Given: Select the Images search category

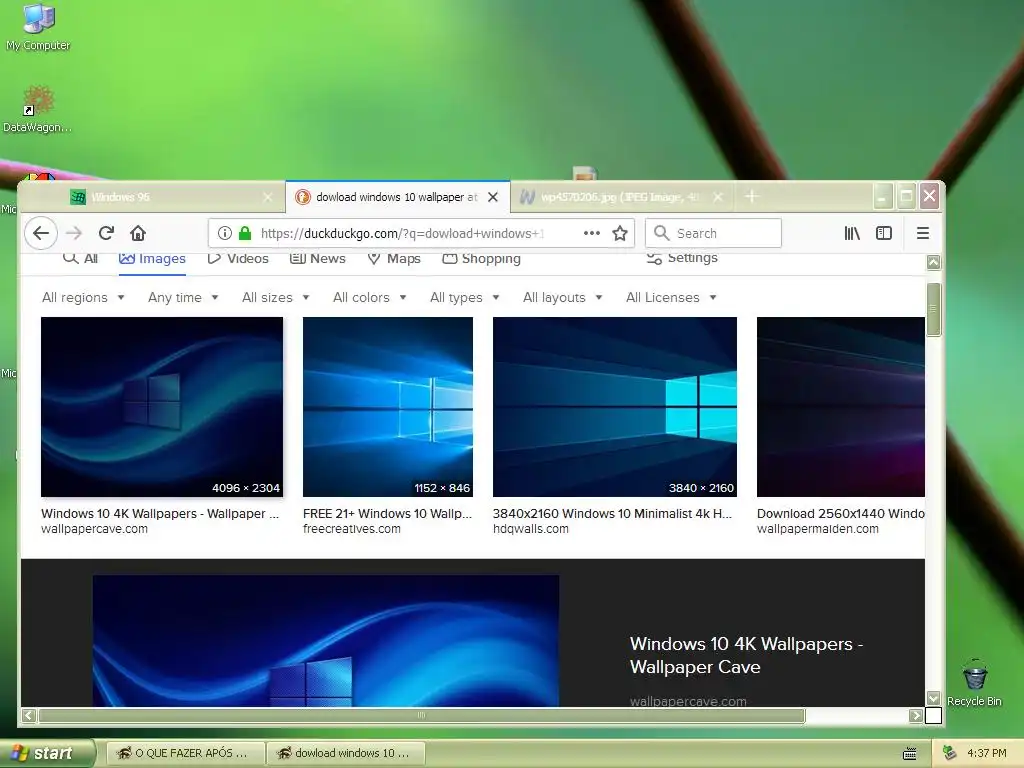Looking at the screenshot, I should 152,259.
